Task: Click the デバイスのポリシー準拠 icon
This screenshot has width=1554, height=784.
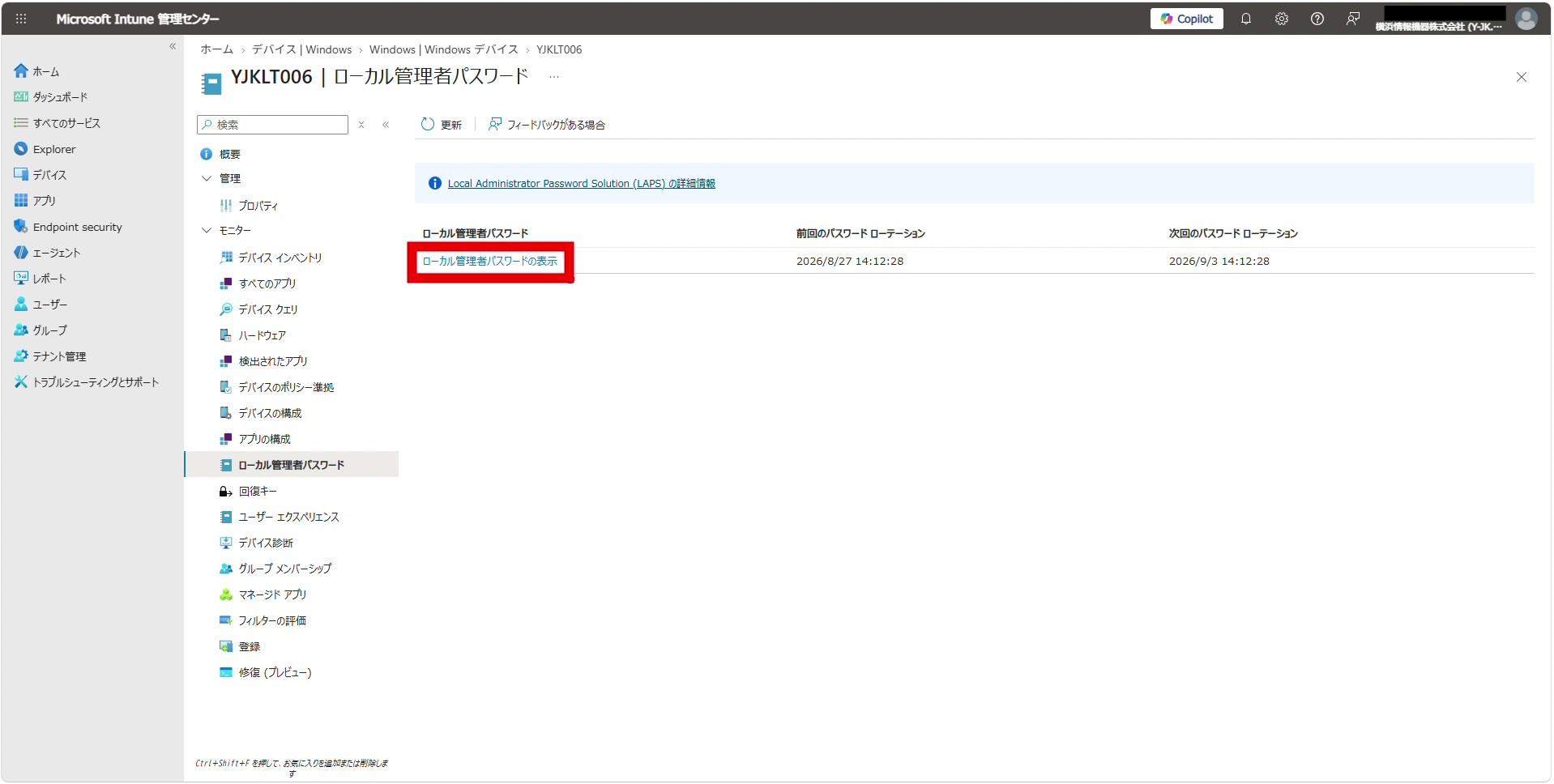Action: point(226,387)
